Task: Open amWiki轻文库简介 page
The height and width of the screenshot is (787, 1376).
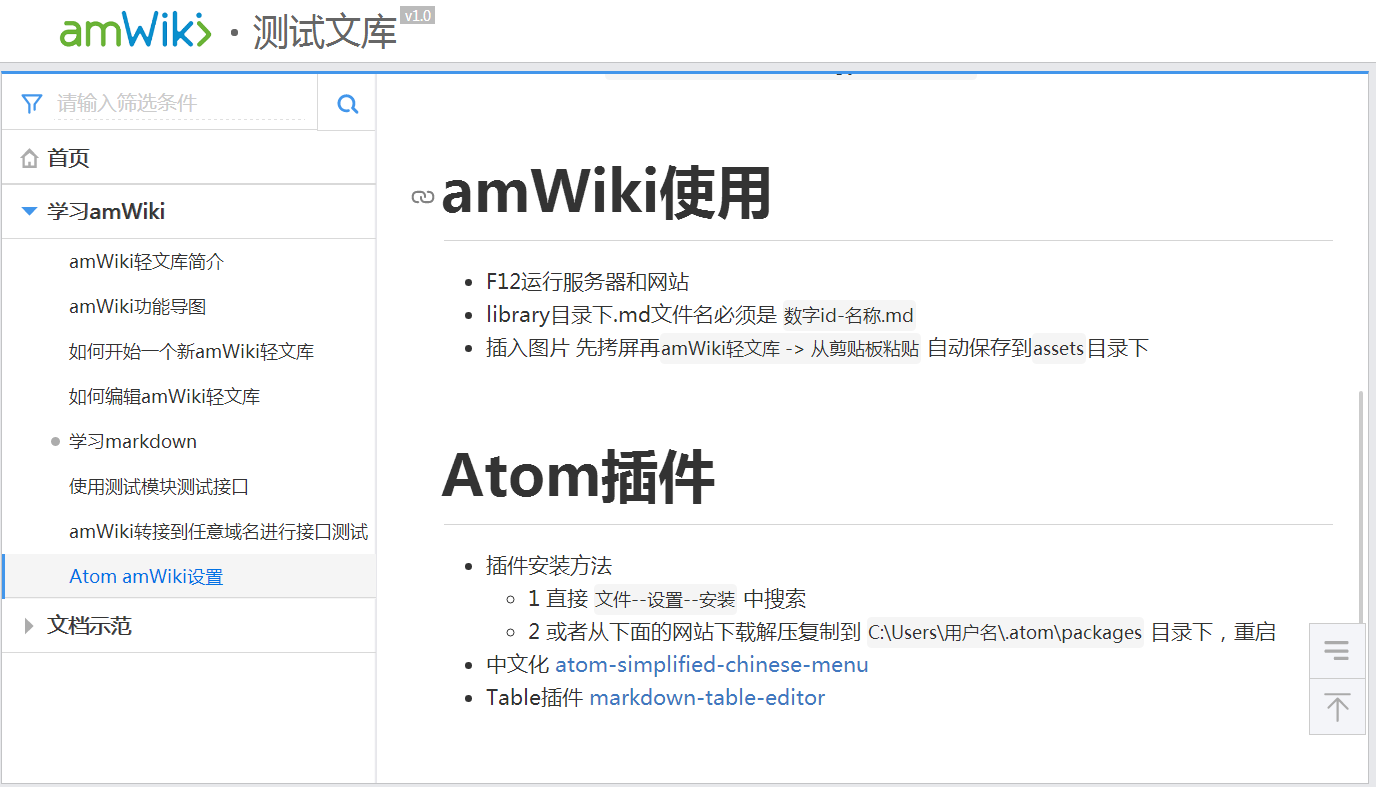Action: (146, 262)
